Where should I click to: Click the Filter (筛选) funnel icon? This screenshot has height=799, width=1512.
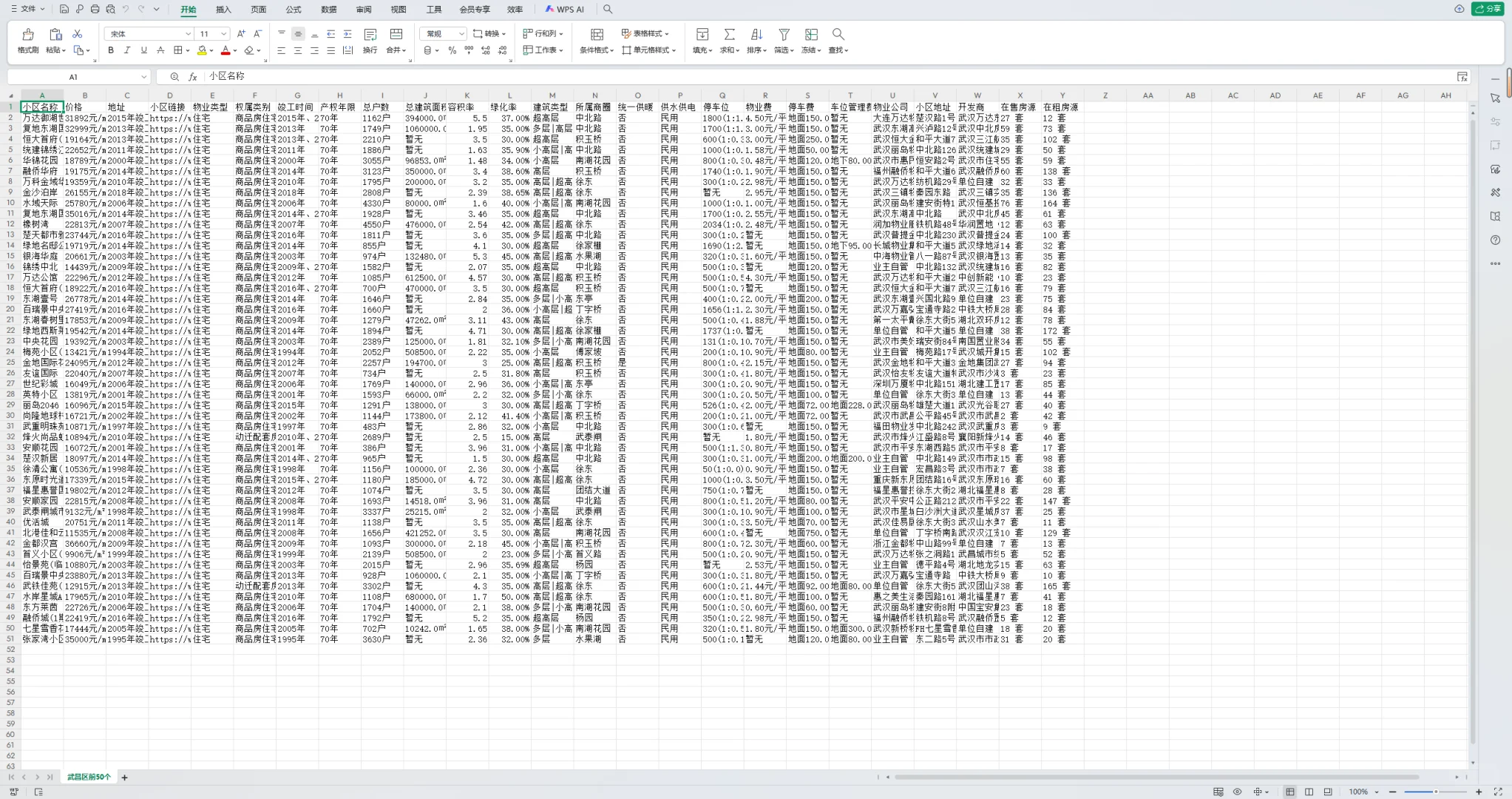click(x=784, y=35)
